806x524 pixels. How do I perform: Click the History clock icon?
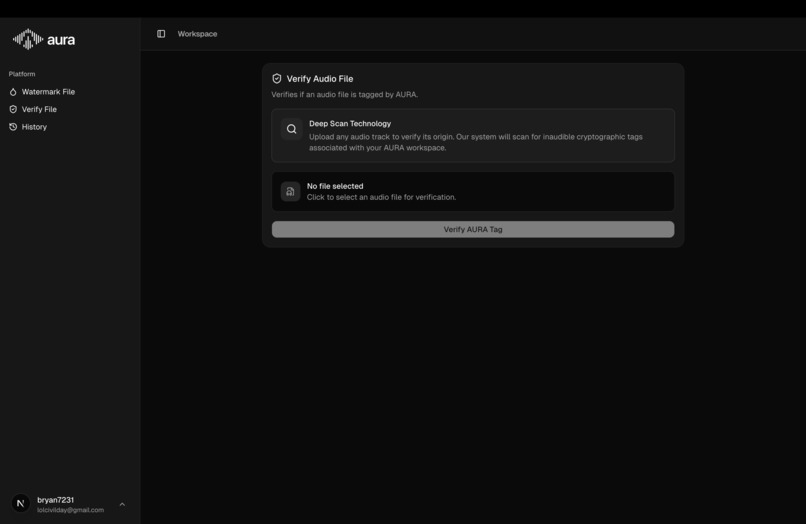pos(13,127)
